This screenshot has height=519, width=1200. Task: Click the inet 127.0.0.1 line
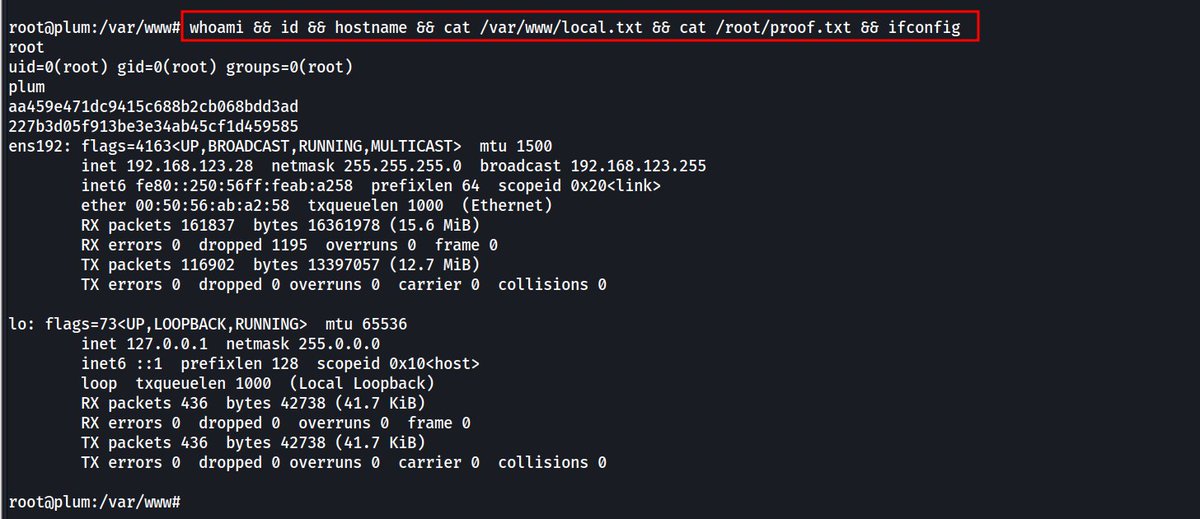pyautogui.click(x=230, y=344)
